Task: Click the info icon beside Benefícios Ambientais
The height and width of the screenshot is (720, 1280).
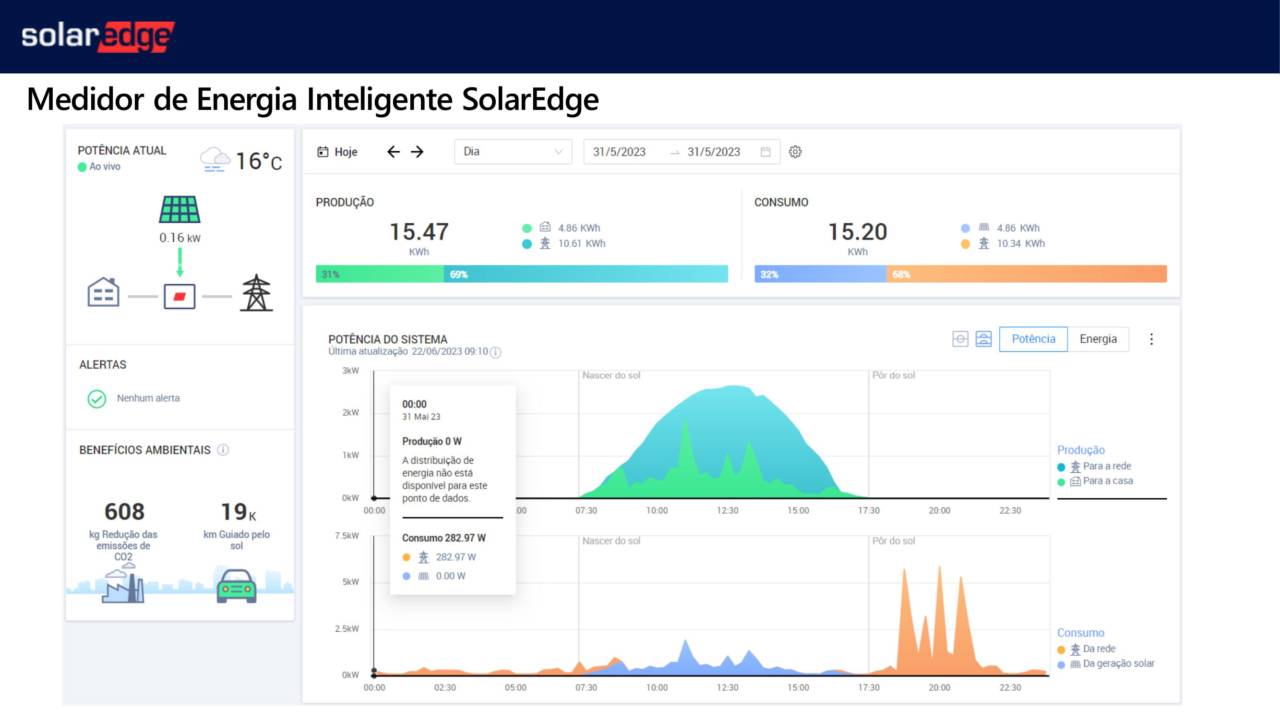Action: click(x=223, y=450)
